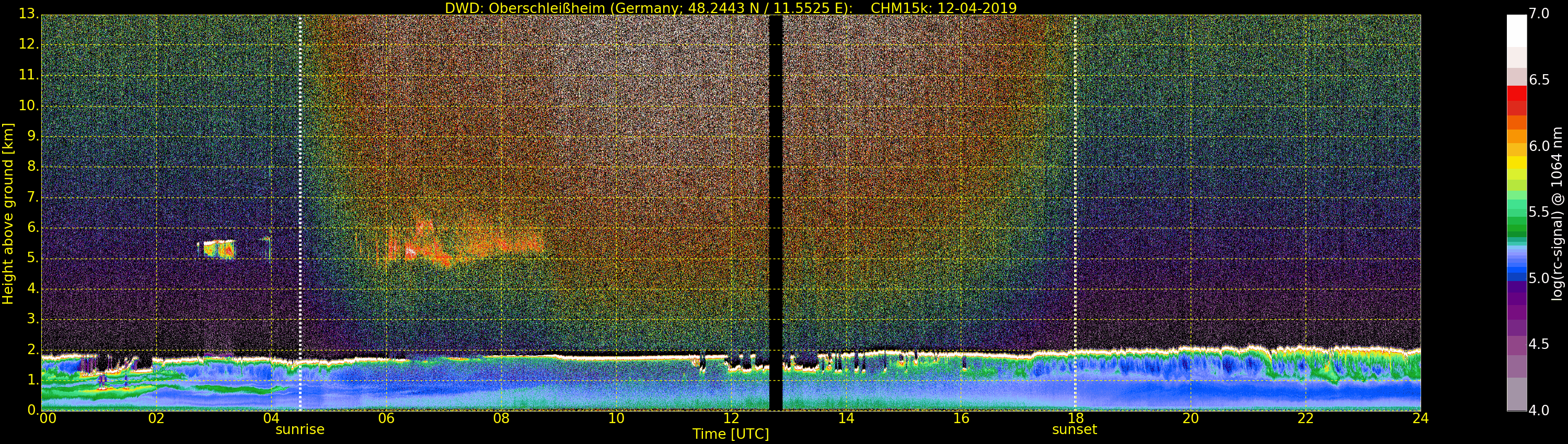
Task: Click the y-axis tick label '3.'
Action: tap(33, 319)
